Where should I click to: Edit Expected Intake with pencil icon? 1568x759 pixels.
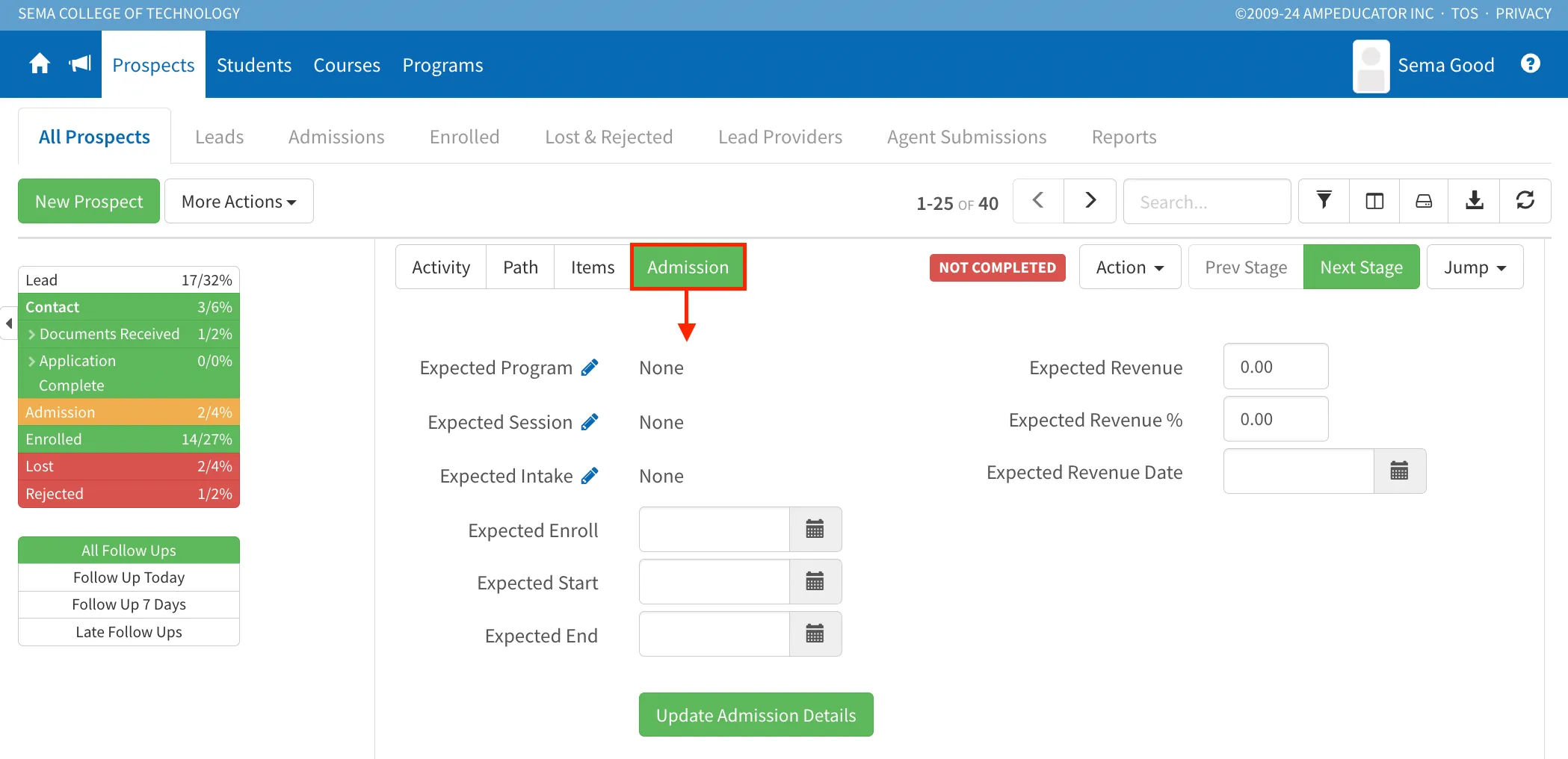(590, 476)
